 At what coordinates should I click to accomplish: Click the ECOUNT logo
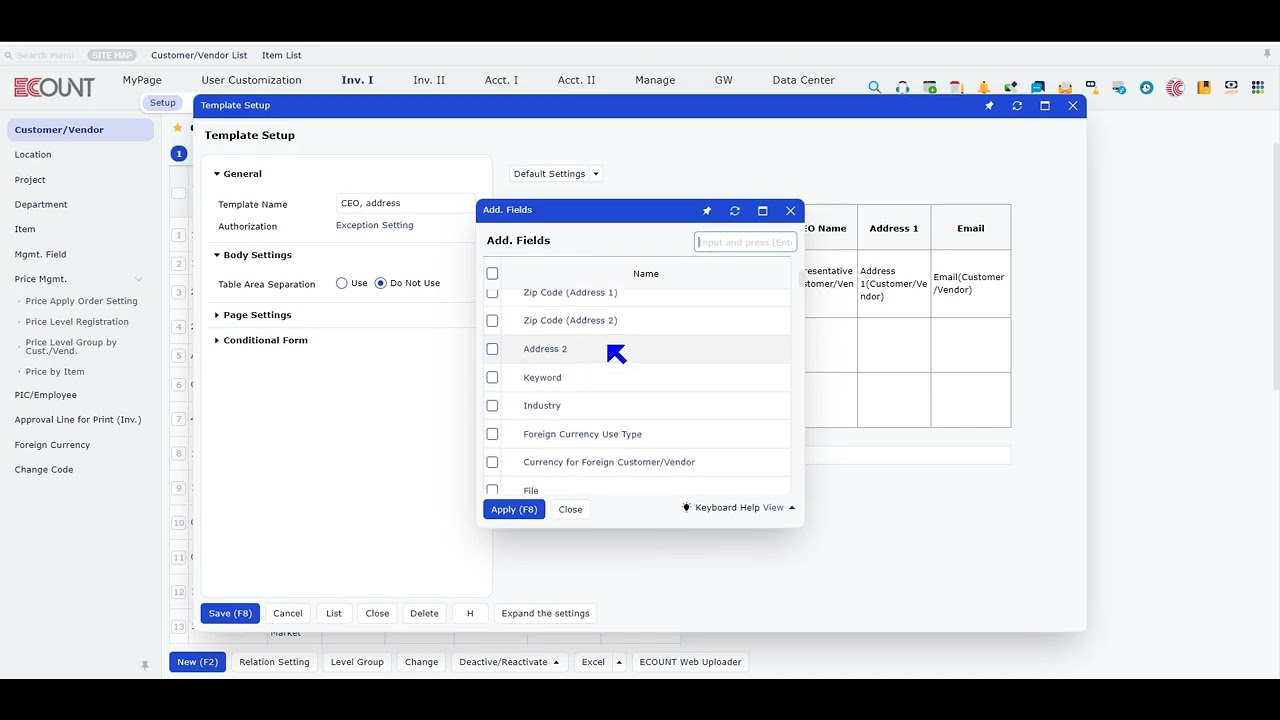tap(54, 87)
